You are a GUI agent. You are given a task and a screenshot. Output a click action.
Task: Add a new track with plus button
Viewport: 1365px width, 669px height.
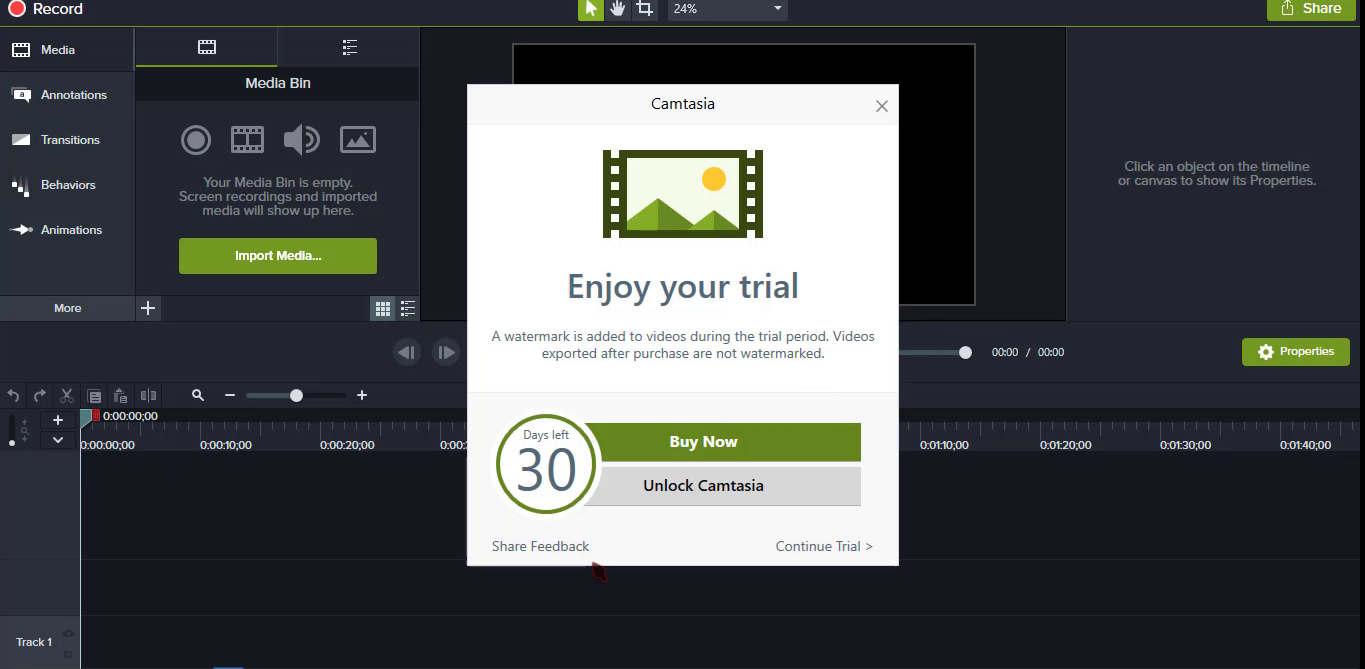[x=58, y=420]
